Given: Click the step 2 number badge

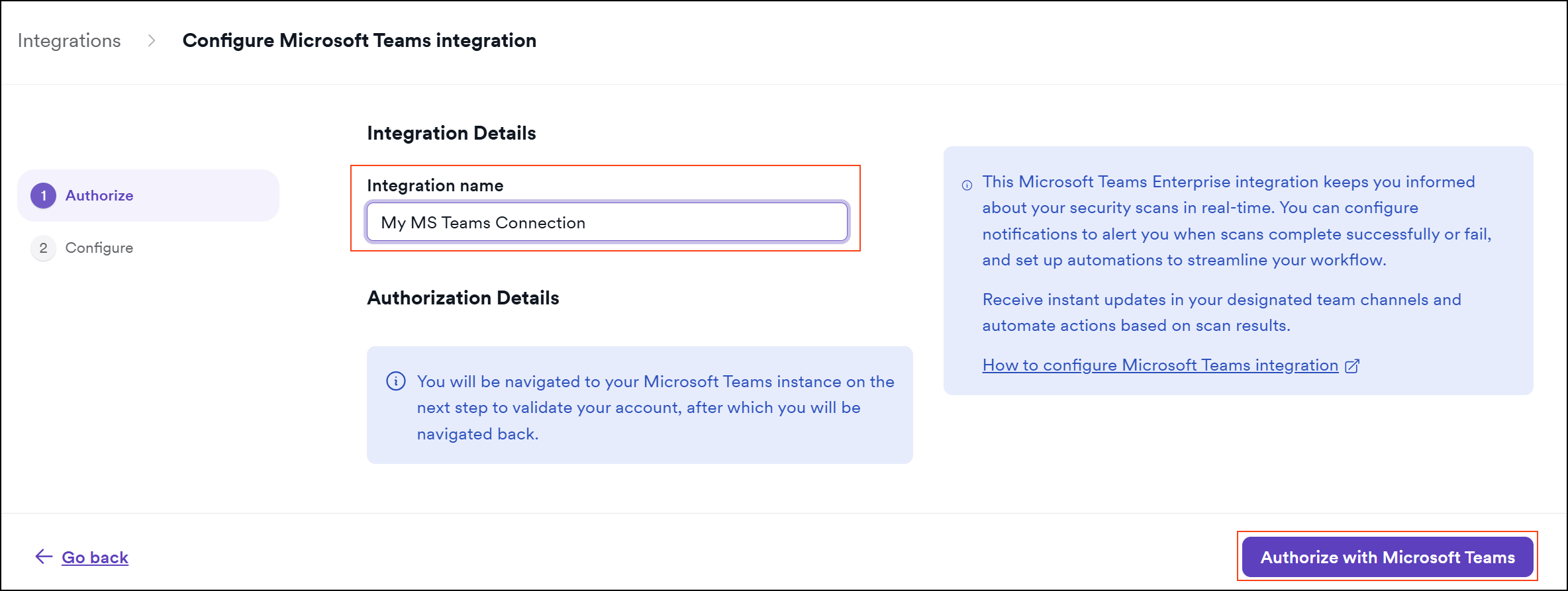Looking at the screenshot, I should coord(44,248).
